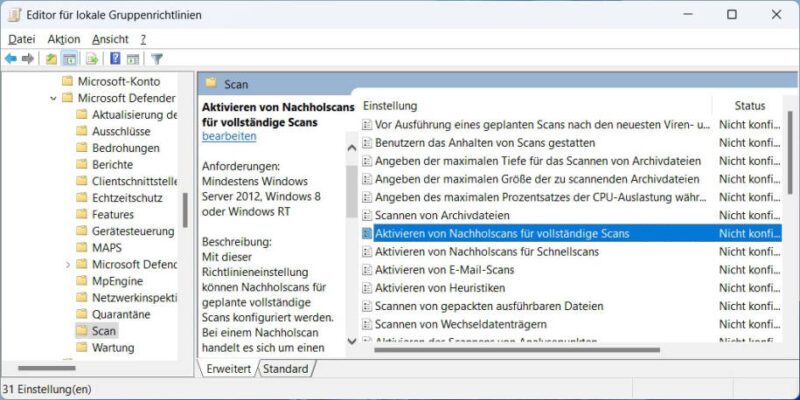This screenshot has height=400, width=800.
Task: Open help via the blue question mark icon
Action: pos(116,58)
